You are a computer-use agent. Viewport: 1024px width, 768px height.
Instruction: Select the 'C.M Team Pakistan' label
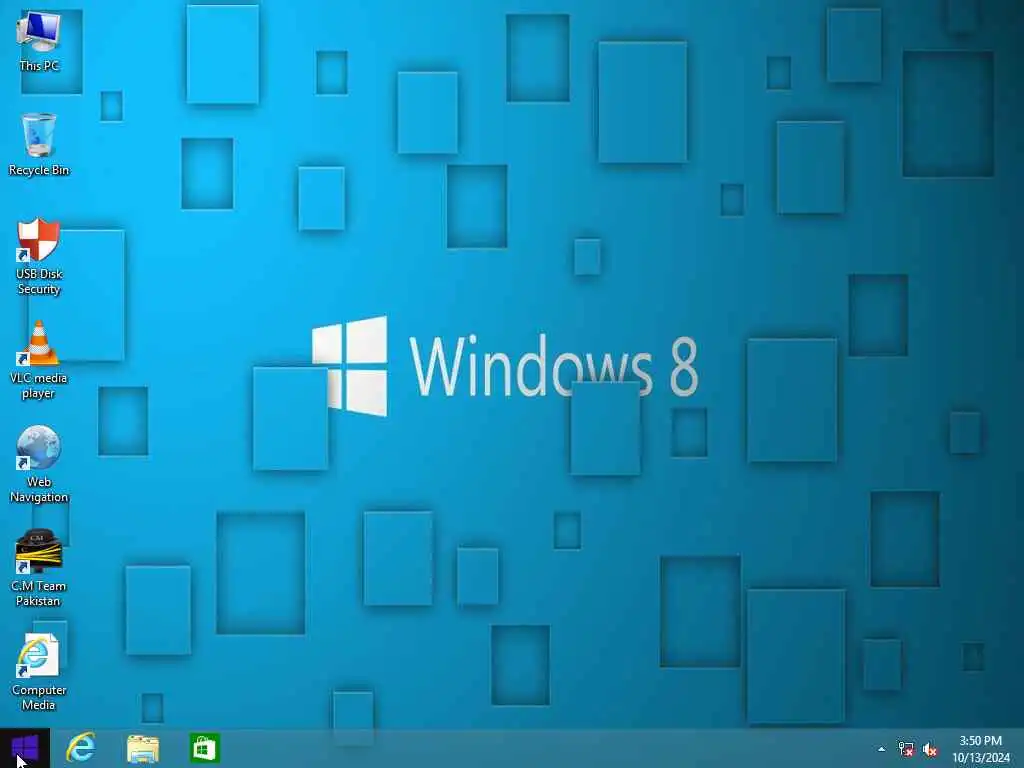(x=39, y=593)
